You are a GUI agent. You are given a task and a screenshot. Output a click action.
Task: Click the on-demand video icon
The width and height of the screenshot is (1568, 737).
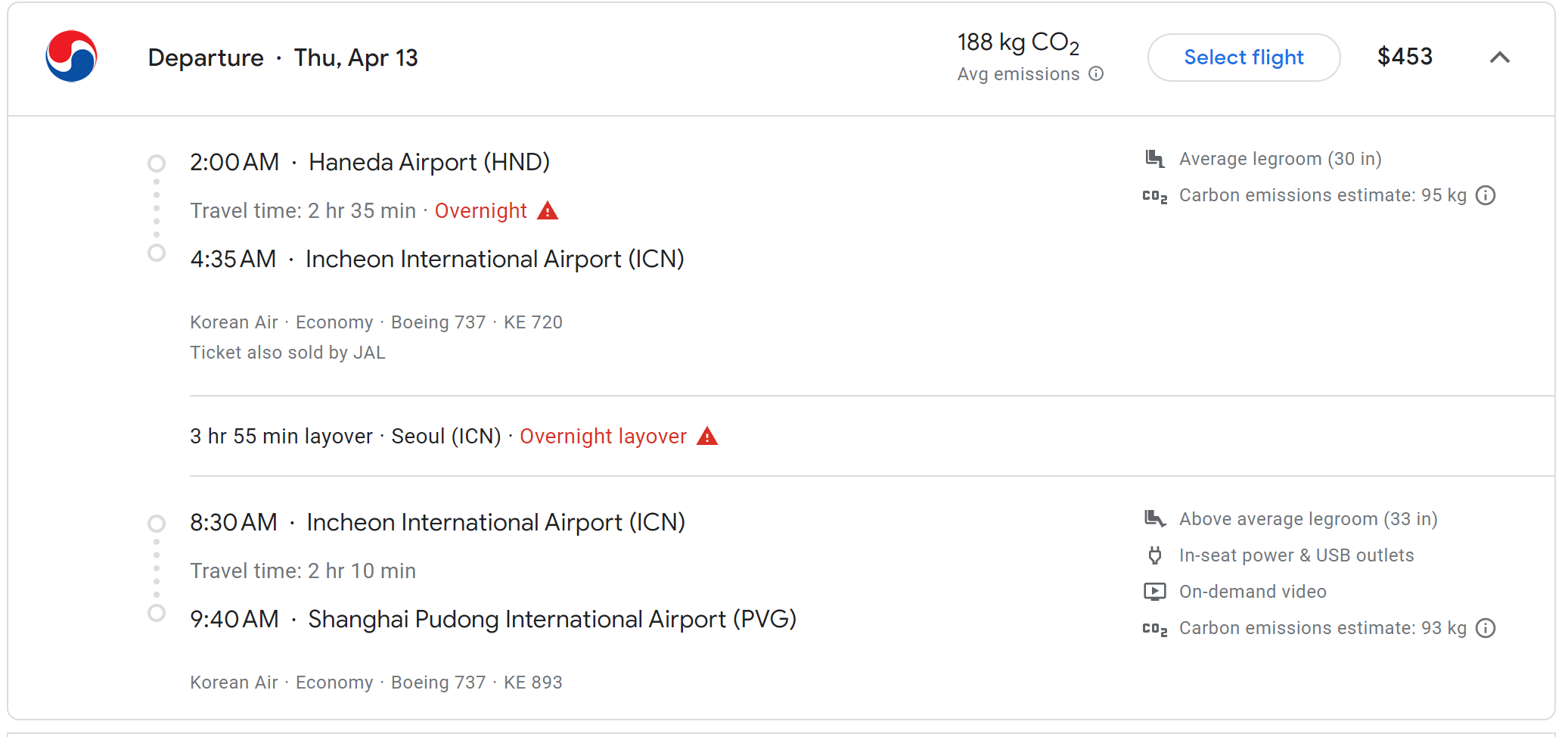pos(1154,592)
